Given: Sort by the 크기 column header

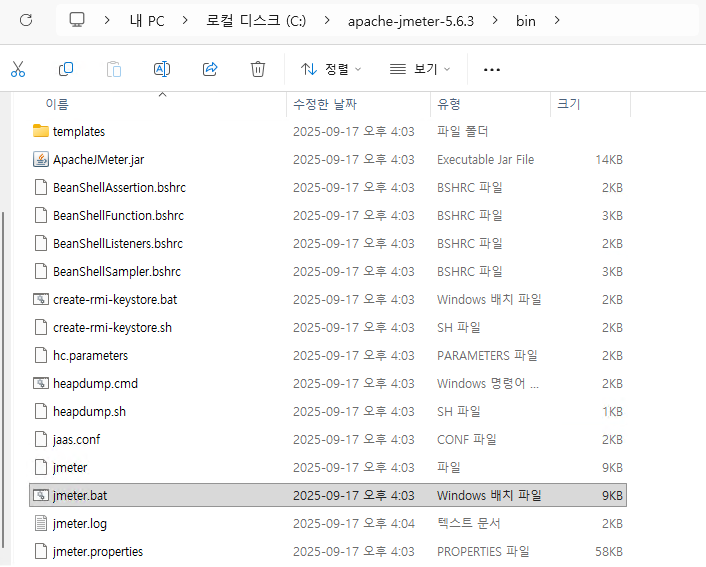Looking at the screenshot, I should [x=569, y=104].
